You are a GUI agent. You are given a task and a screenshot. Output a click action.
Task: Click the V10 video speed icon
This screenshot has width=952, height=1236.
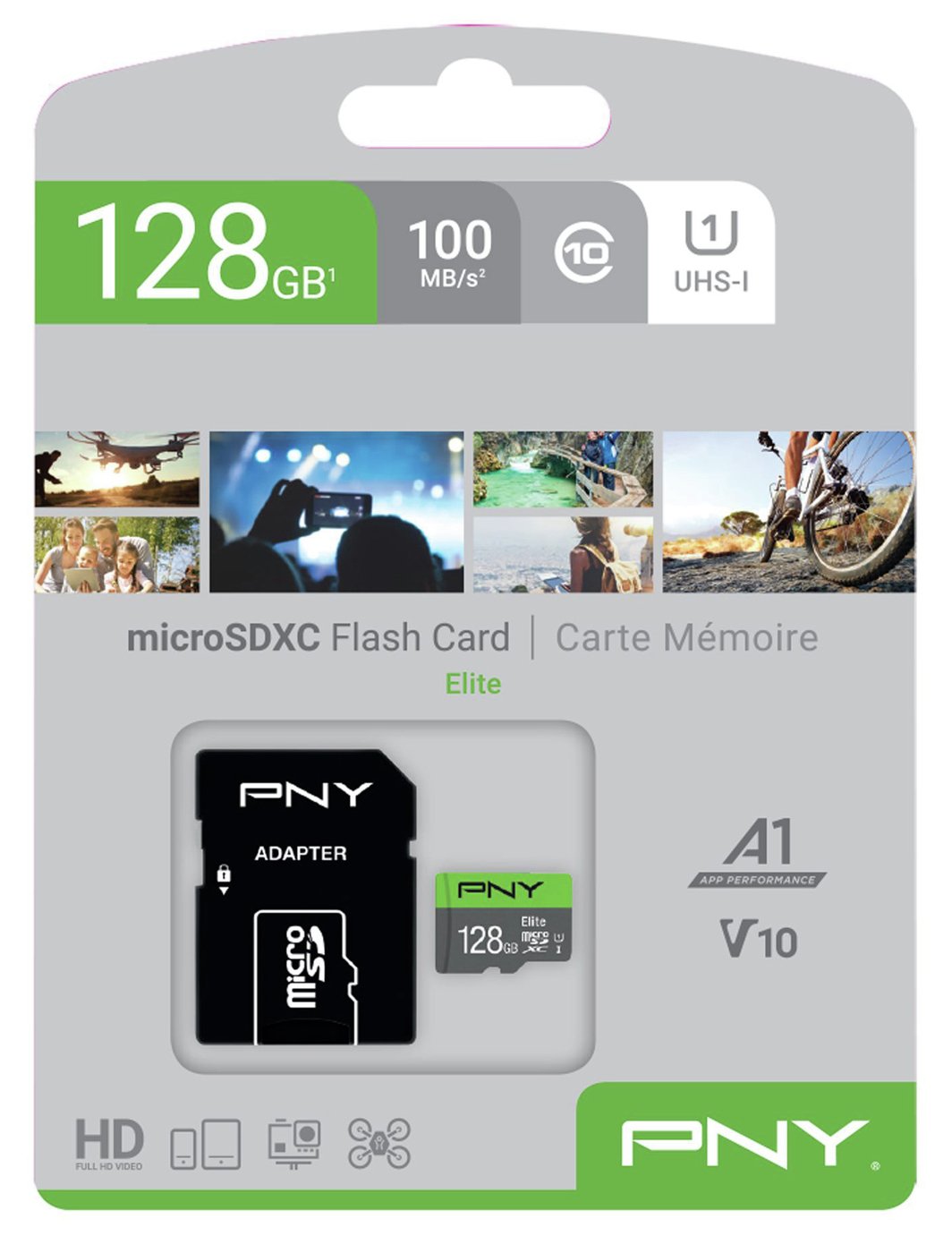pos(759,939)
